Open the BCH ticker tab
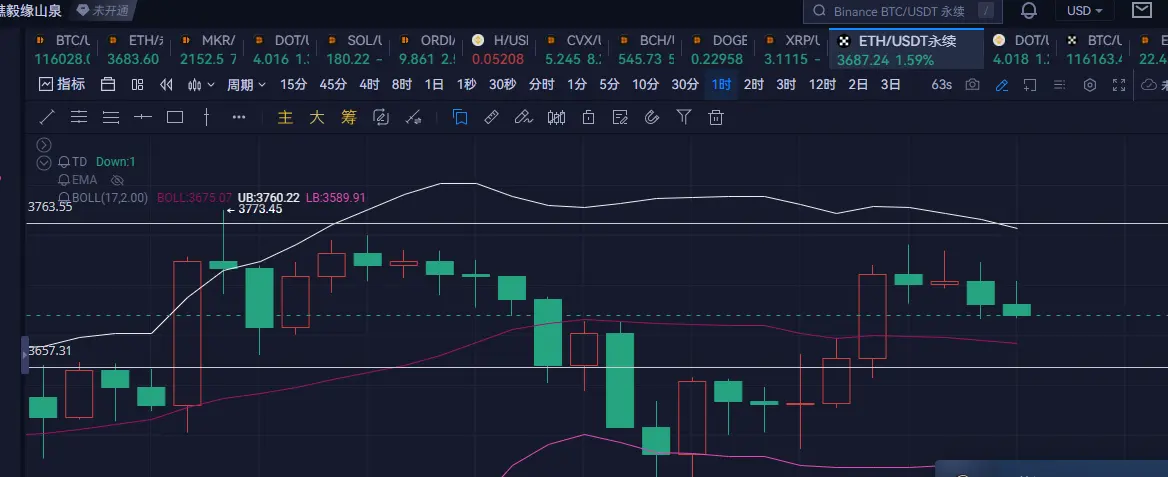 [646, 50]
